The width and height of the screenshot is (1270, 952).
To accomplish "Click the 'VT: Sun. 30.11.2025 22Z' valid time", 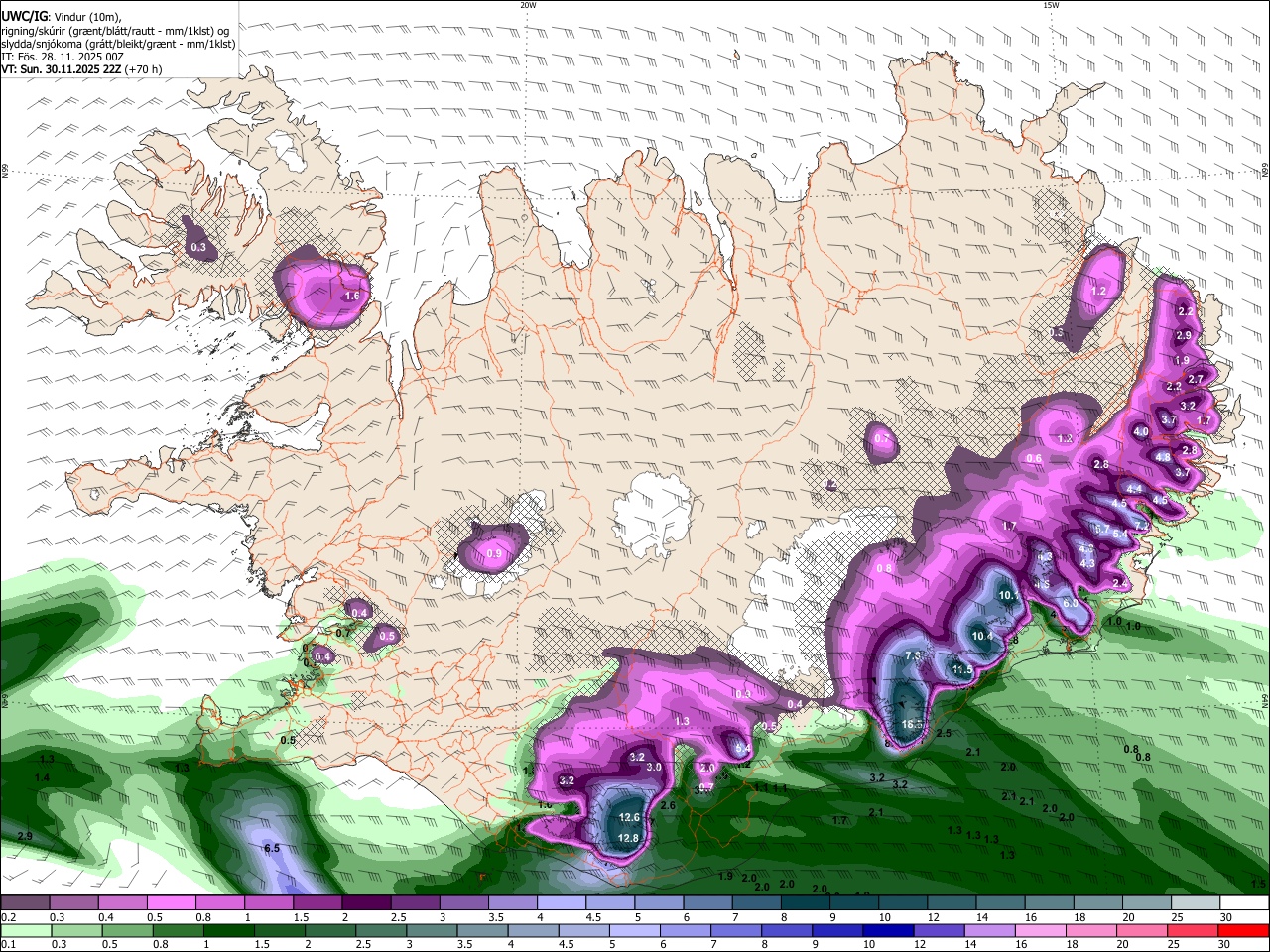I will point(62,69).
